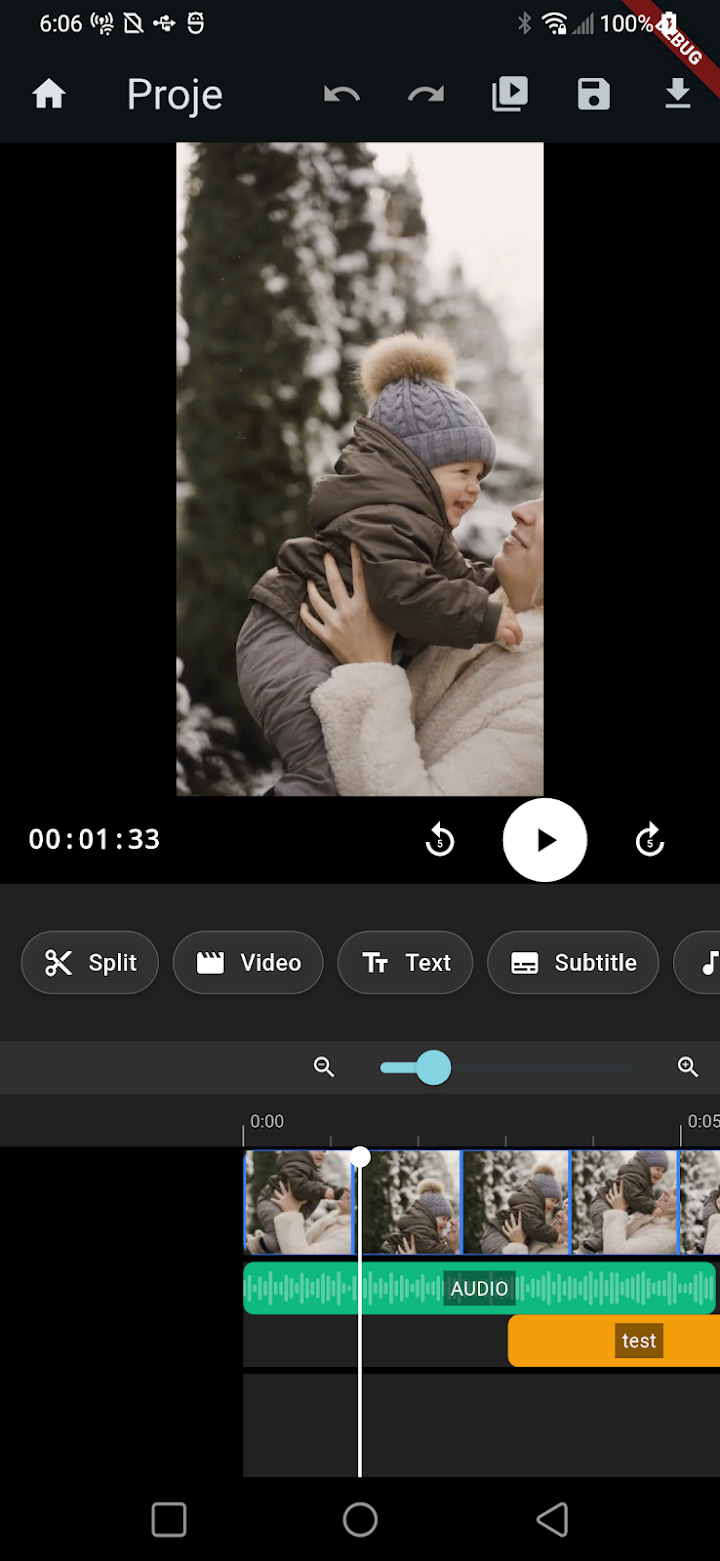Select the first video clip thumbnail

[x=299, y=1202]
